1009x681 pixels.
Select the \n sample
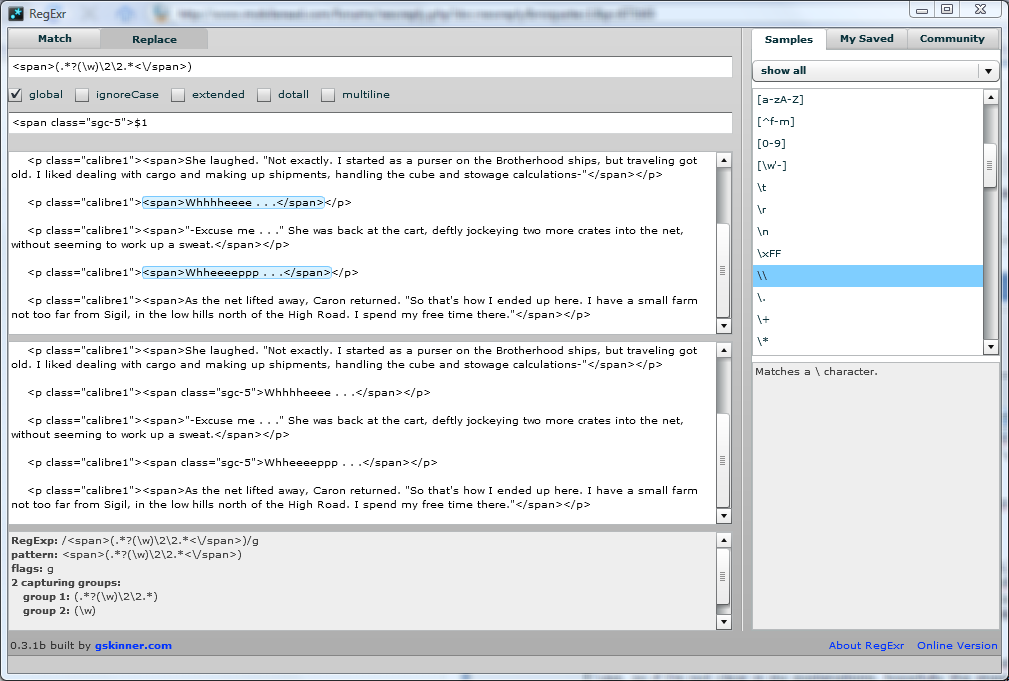point(867,231)
